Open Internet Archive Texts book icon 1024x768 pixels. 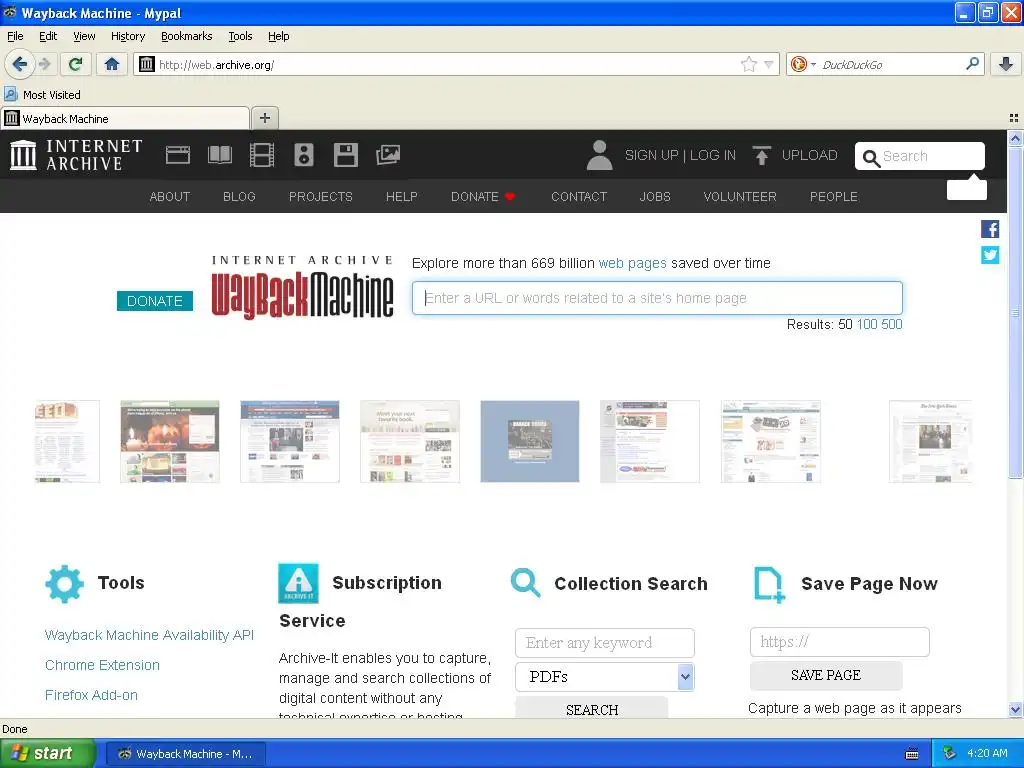click(x=219, y=155)
